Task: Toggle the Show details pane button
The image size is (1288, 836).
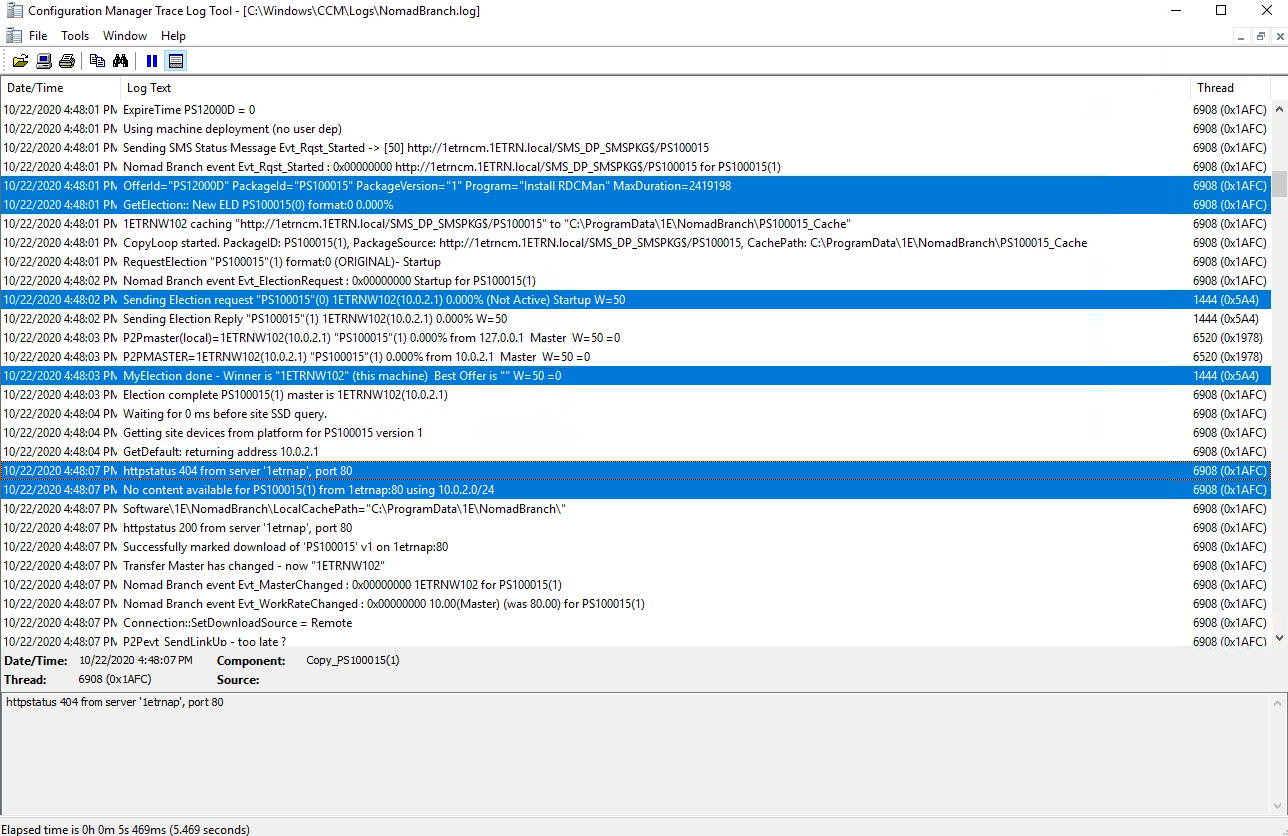Action: [x=176, y=61]
